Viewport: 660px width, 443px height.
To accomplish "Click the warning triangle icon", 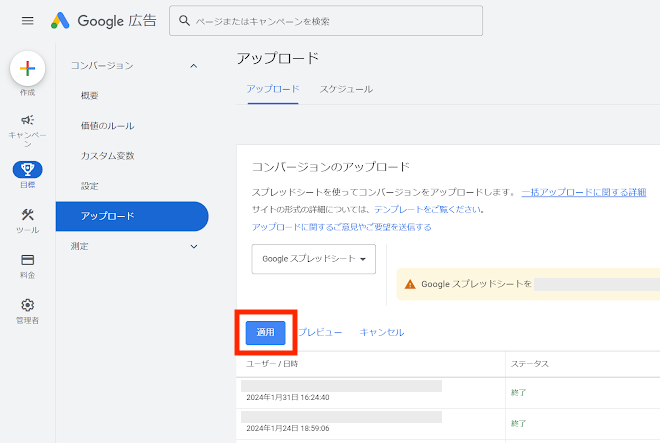I will click(410, 285).
